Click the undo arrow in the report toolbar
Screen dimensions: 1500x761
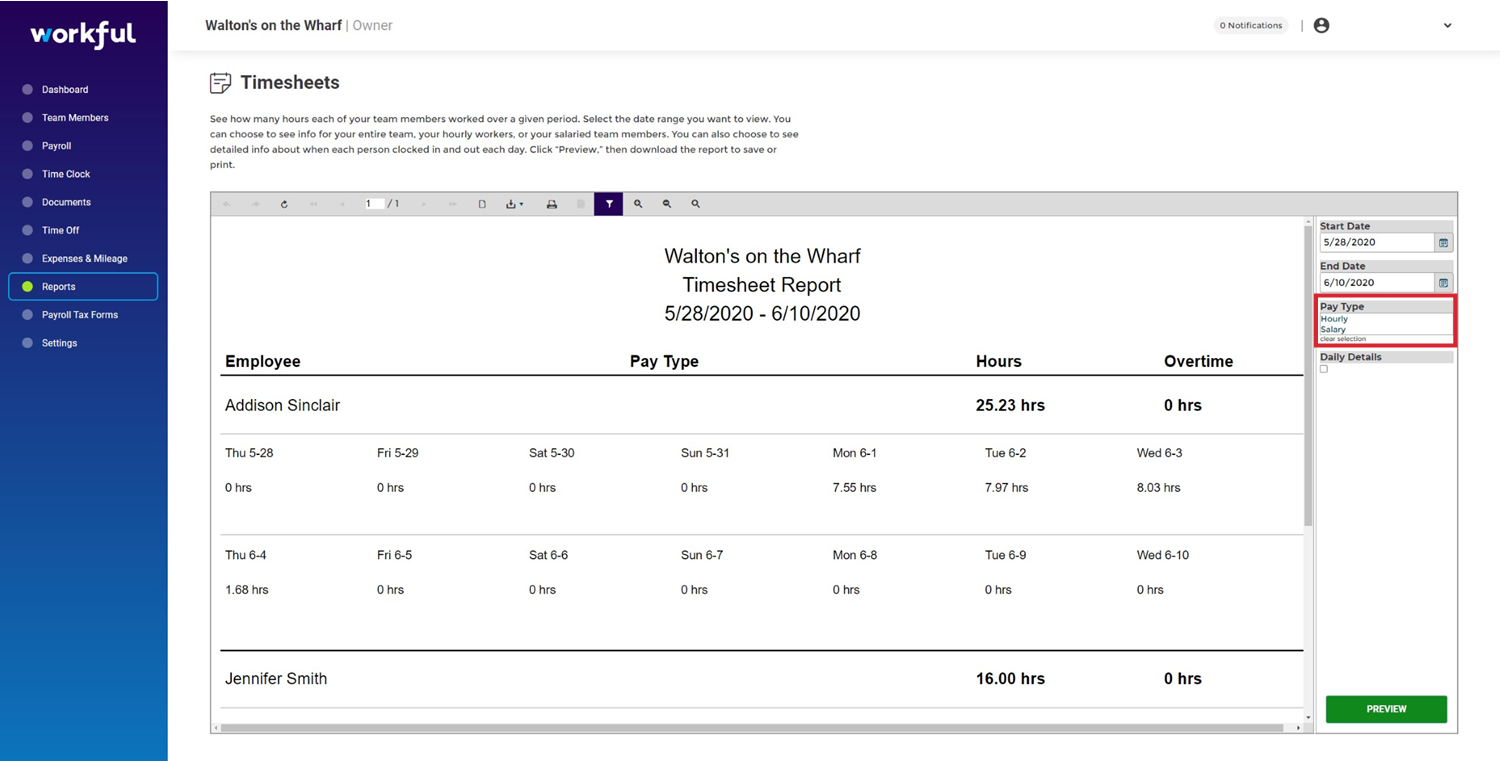coord(227,204)
